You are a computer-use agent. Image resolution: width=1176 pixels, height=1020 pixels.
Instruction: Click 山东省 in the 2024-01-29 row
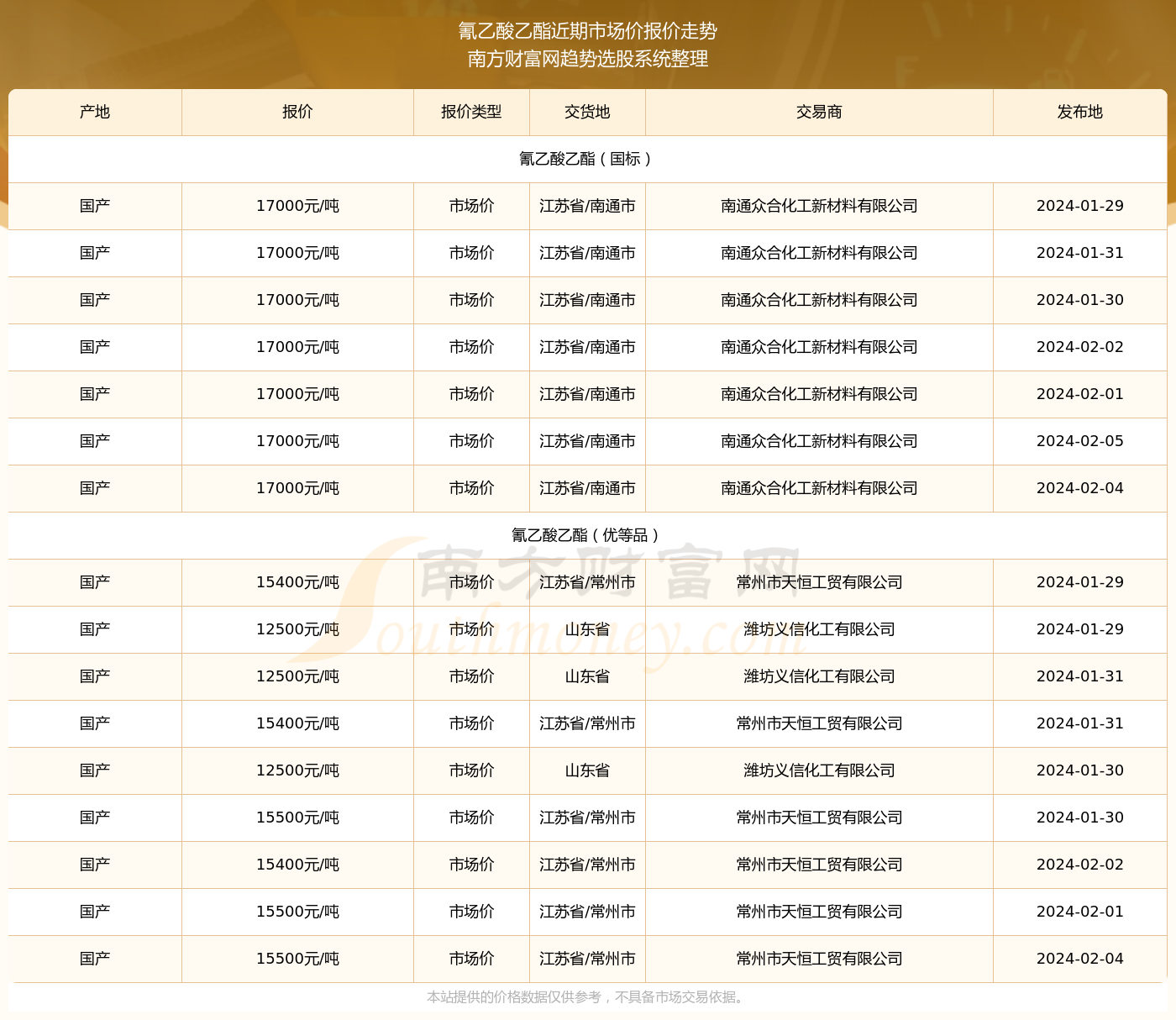[587, 629]
